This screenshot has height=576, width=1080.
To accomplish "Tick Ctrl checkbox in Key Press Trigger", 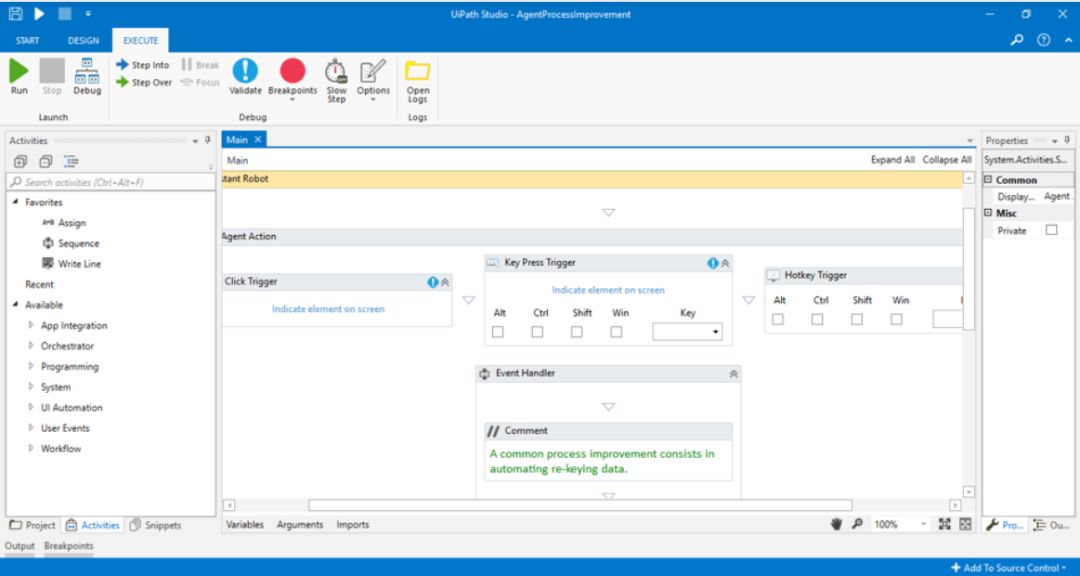I will 537,332.
